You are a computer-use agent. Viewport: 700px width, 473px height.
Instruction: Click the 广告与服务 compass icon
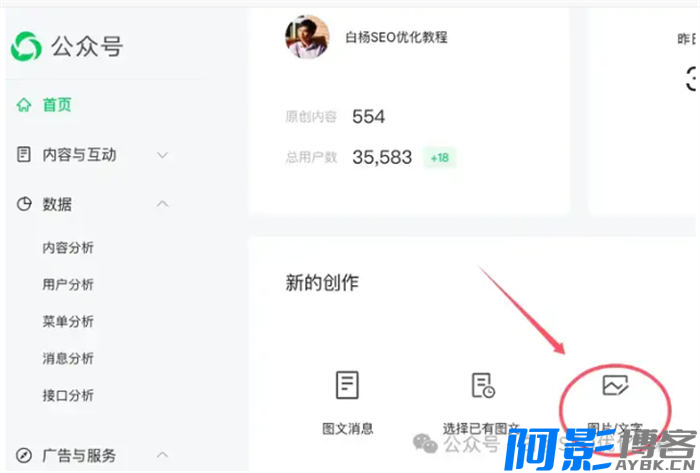24,456
